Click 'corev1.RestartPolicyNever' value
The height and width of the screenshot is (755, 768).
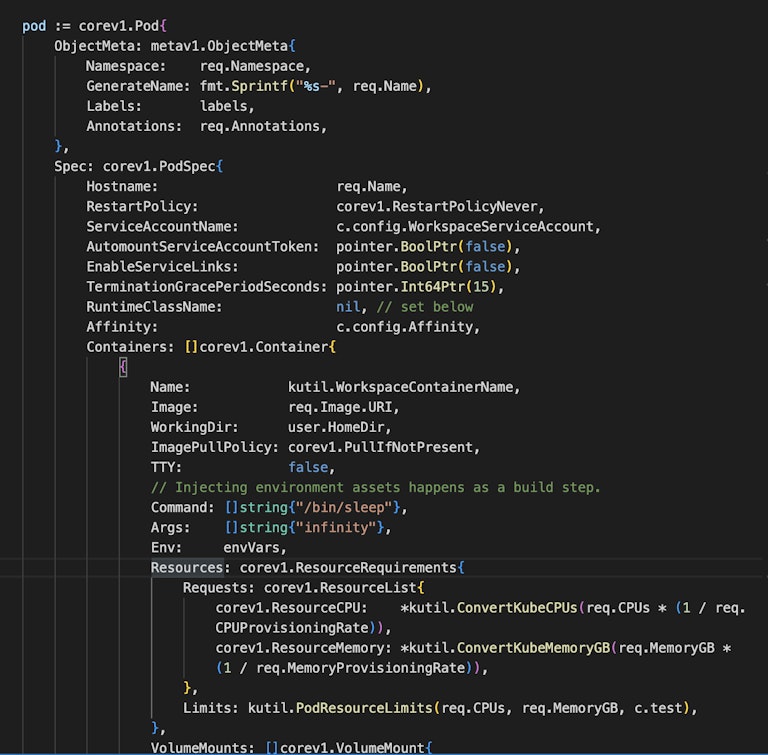(x=437, y=207)
